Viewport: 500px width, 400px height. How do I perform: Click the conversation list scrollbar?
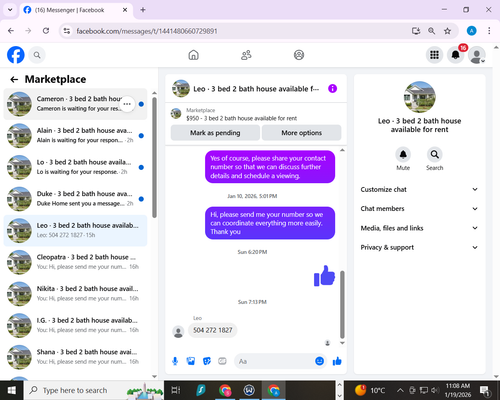(x=154, y=157)
